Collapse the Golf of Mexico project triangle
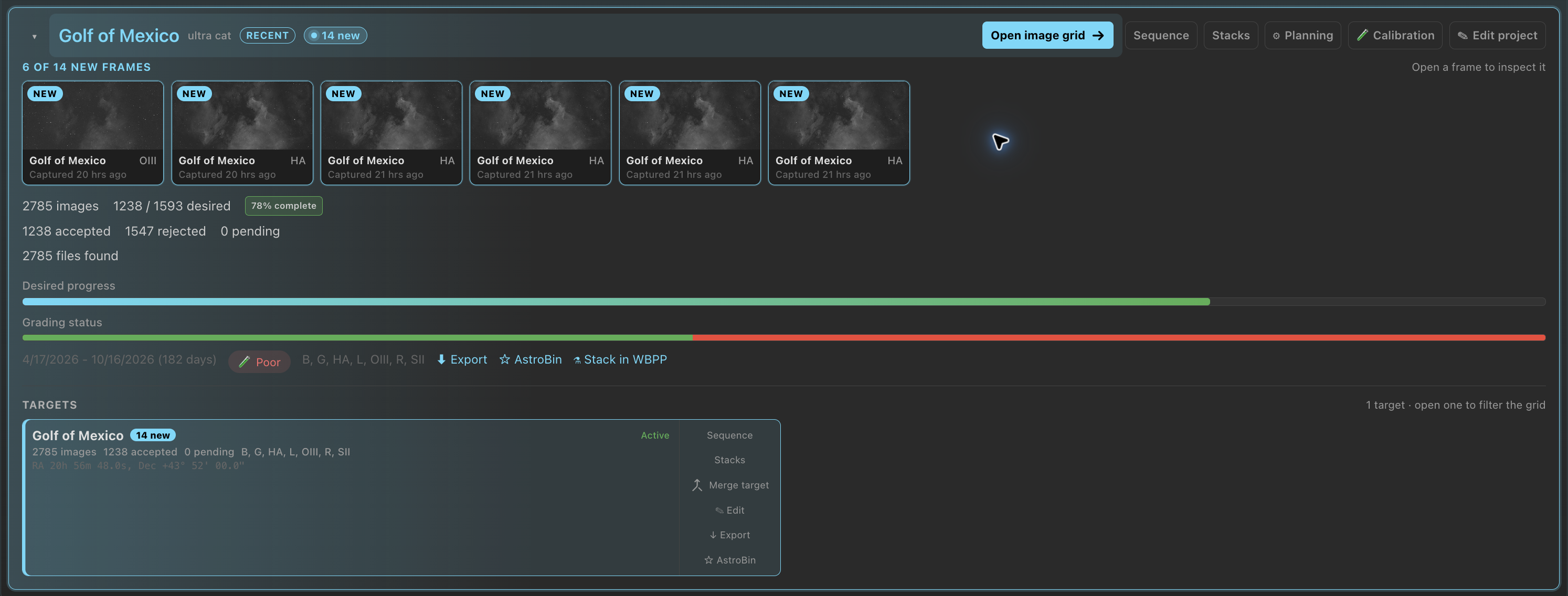Screen dimensions: 1568x596 point(34,37)
